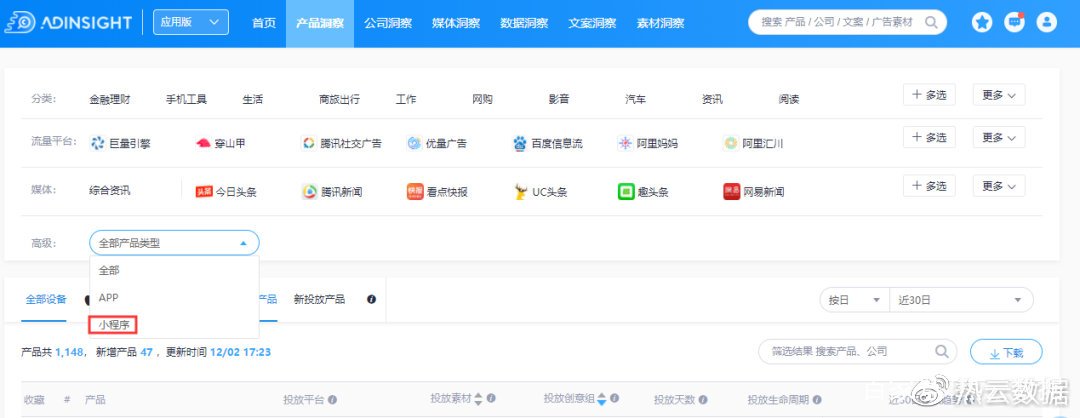
Task: Open 公司洞察 tab
Action: click(x=388, y=23)
